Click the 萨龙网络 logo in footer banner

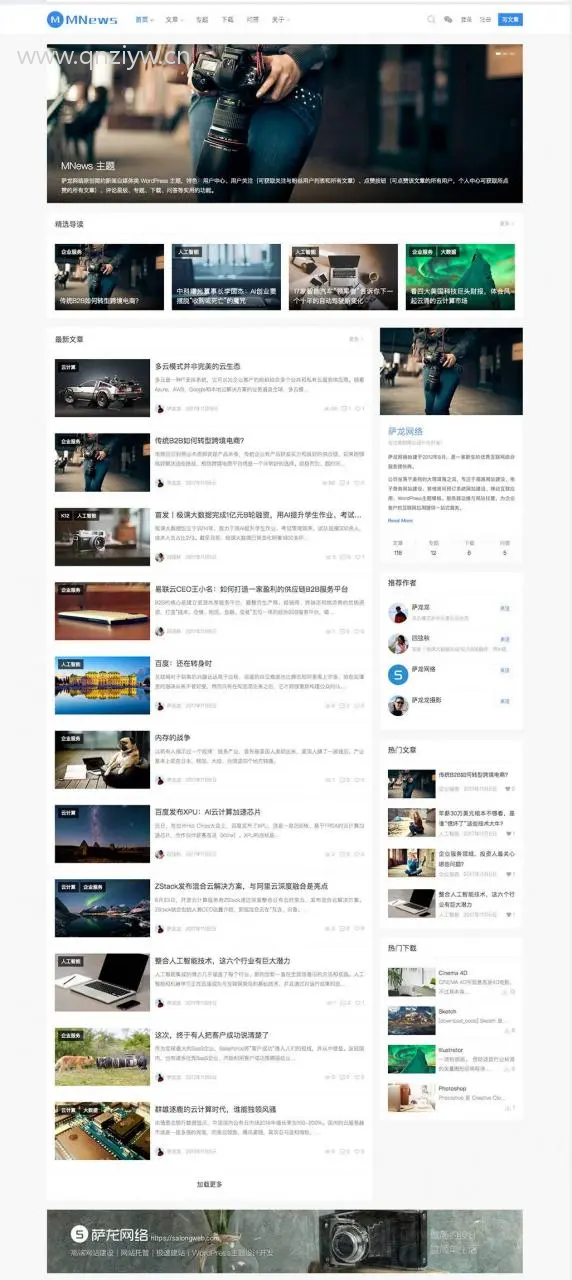click(x=109, y=1234)
